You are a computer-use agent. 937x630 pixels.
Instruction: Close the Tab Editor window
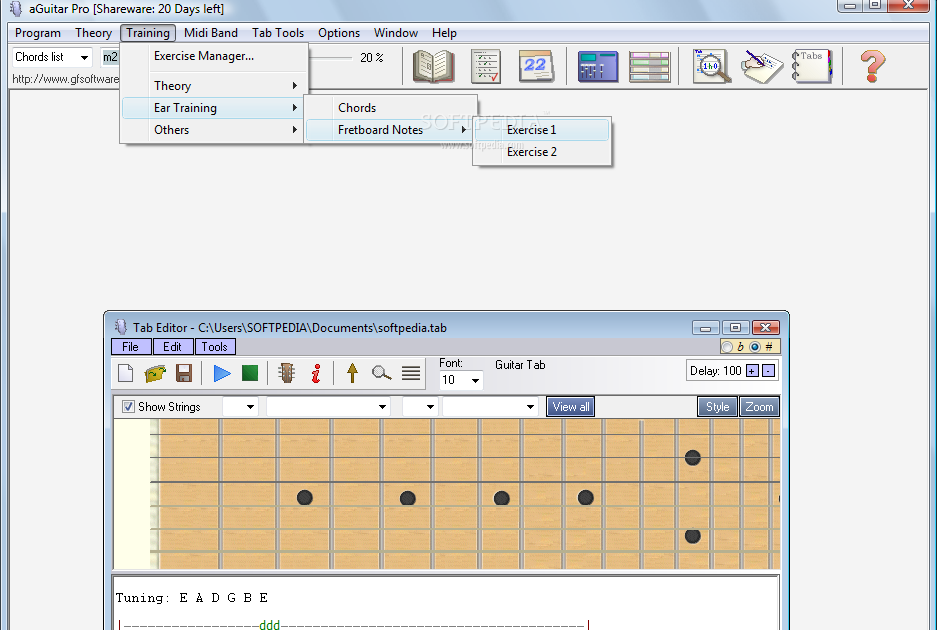(765, 328)
